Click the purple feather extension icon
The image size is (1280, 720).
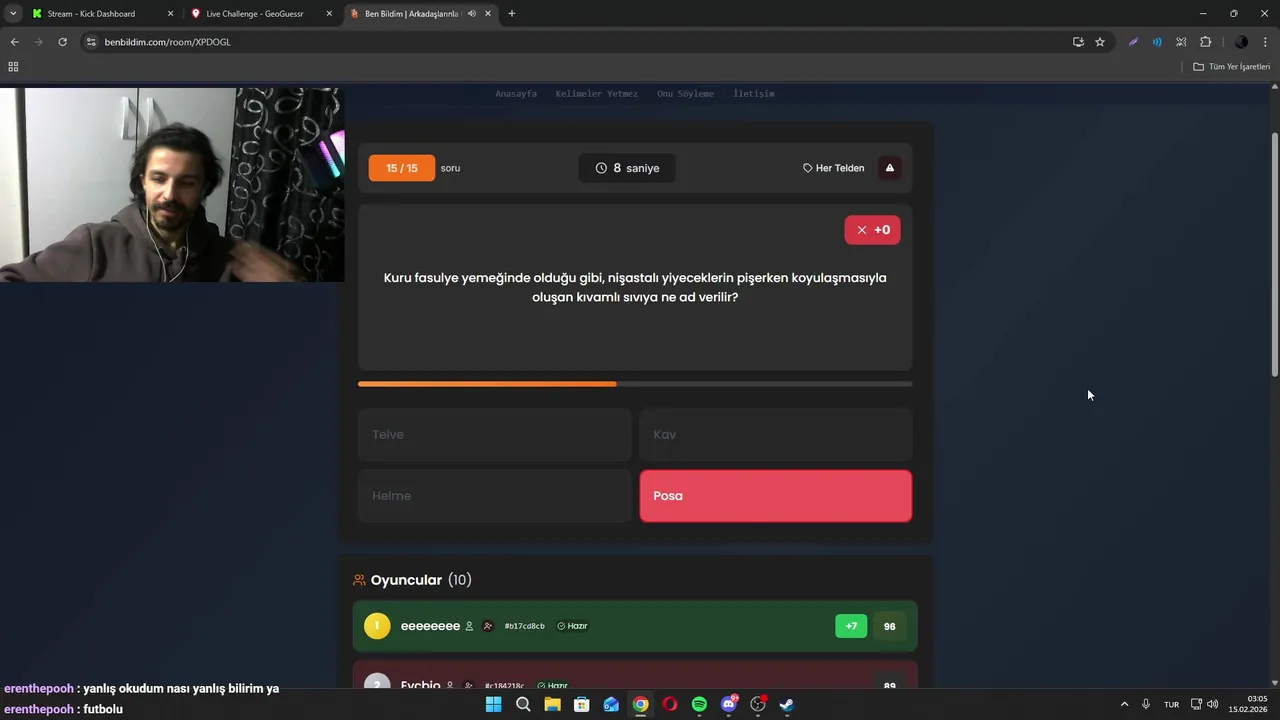click(1133, 42)
